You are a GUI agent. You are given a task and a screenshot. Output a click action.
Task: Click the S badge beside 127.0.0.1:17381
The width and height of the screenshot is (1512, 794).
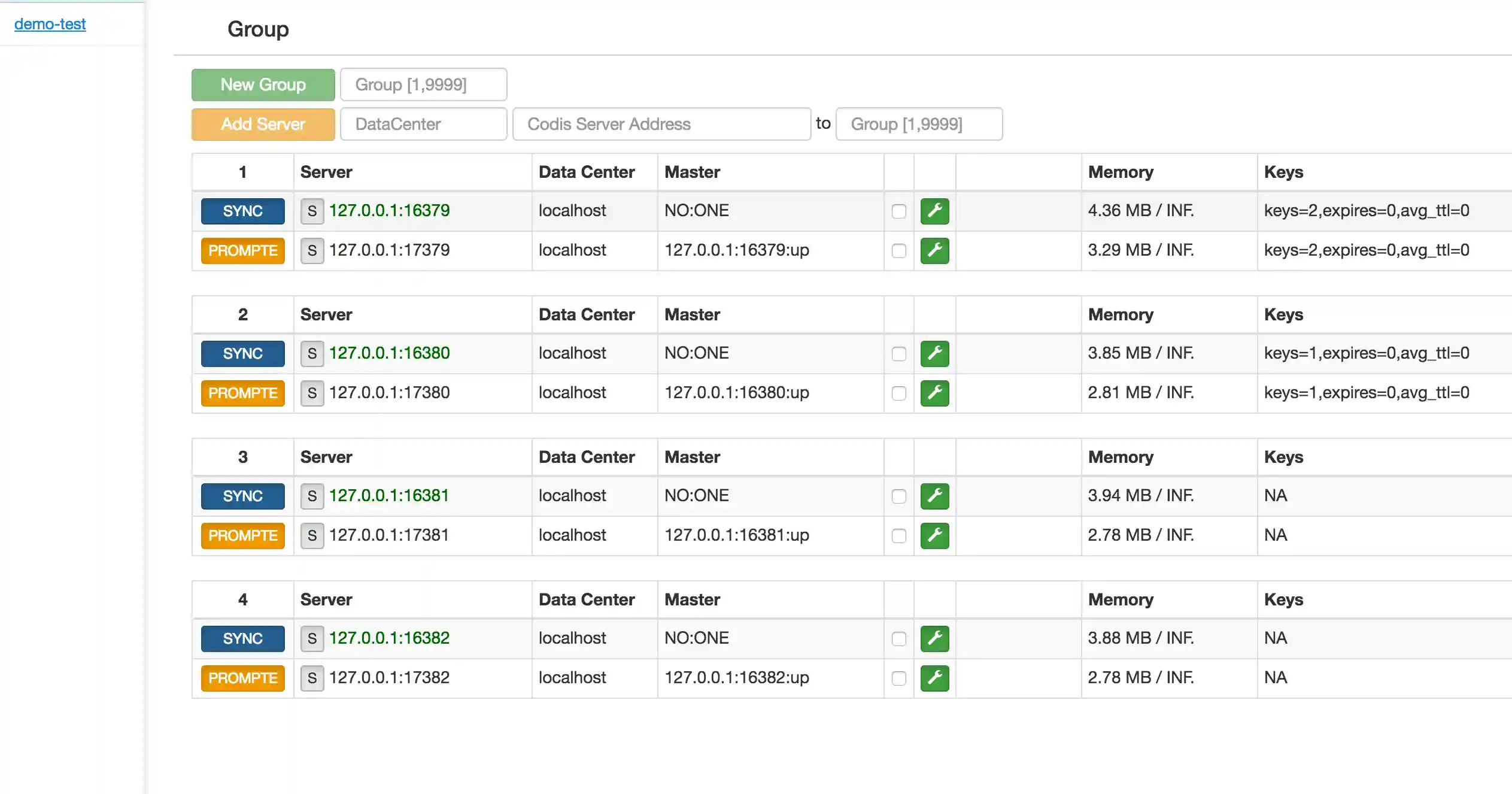pyautogui.click(x=312, y=535)
